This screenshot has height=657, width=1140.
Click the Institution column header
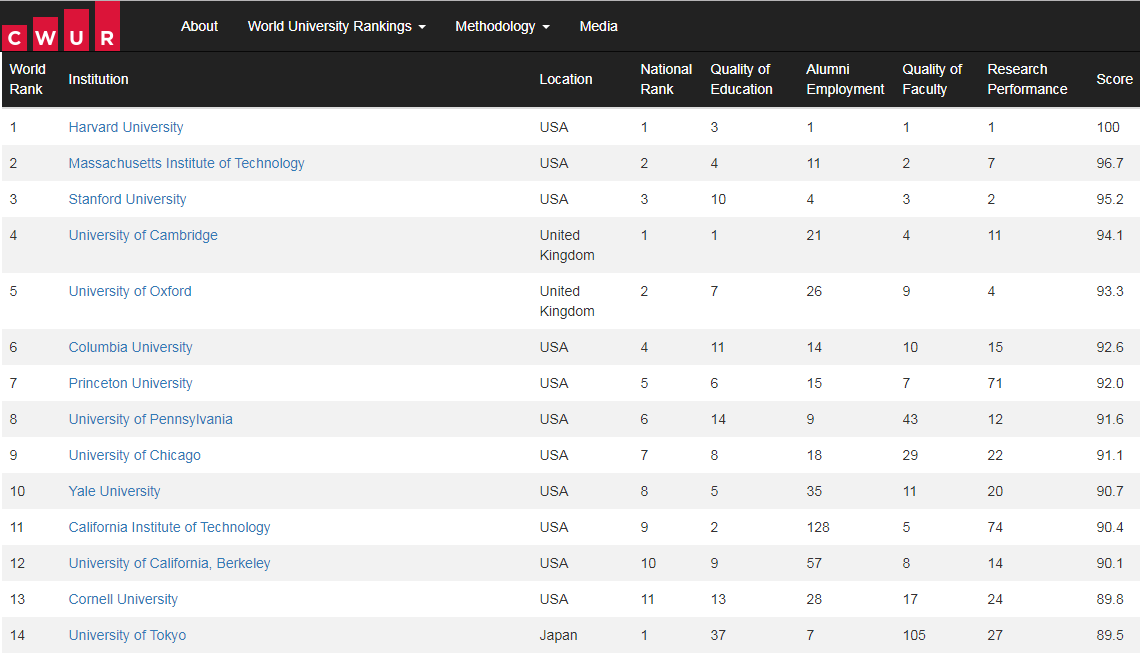coord(98,79)
